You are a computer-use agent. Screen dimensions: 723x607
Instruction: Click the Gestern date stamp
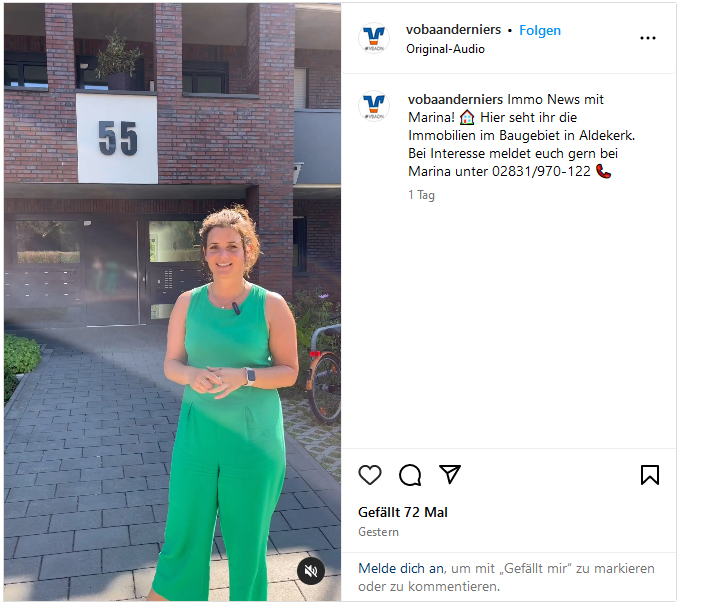378,532
